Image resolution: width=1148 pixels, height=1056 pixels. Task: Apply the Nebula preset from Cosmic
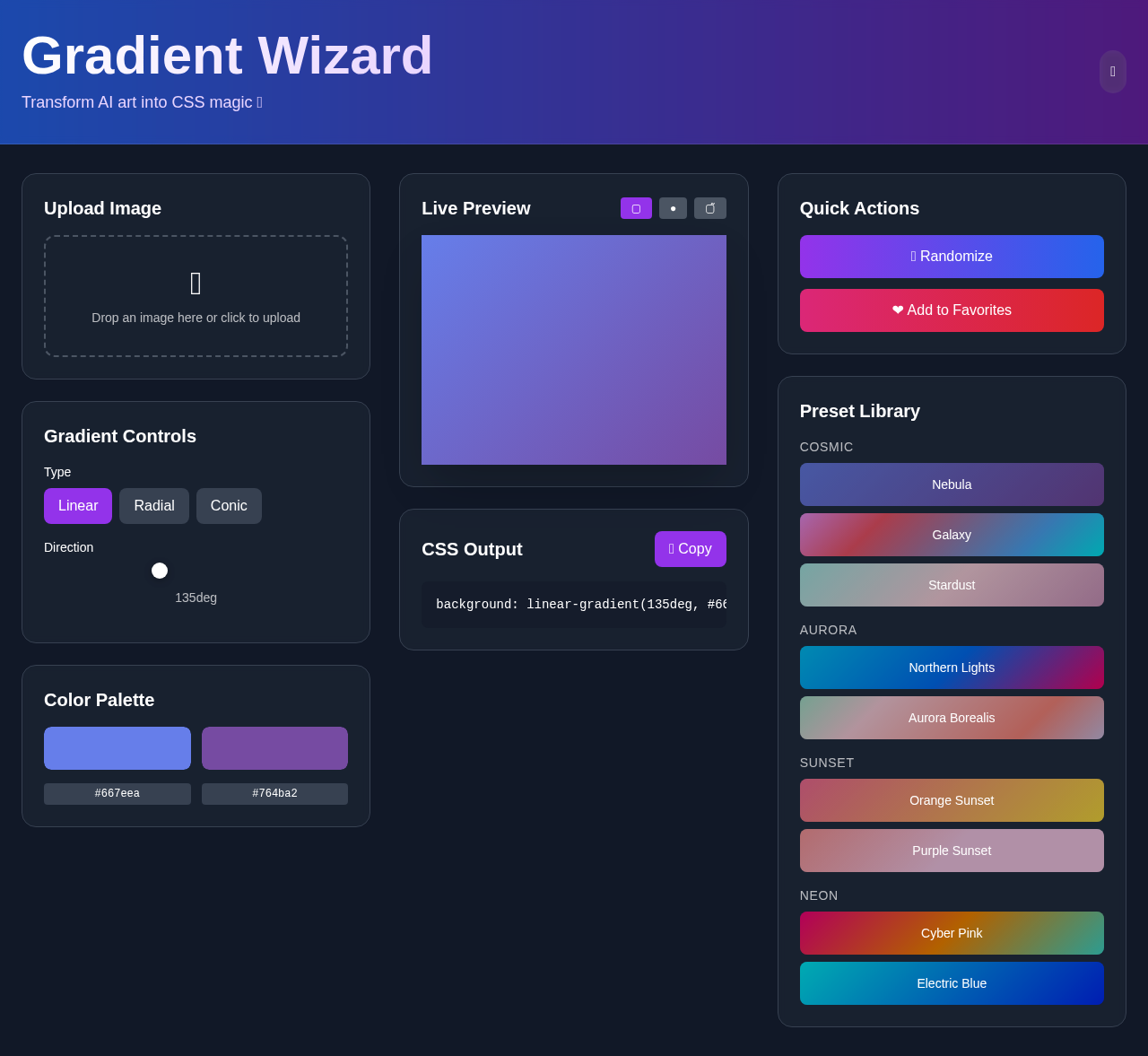(952, 484)
